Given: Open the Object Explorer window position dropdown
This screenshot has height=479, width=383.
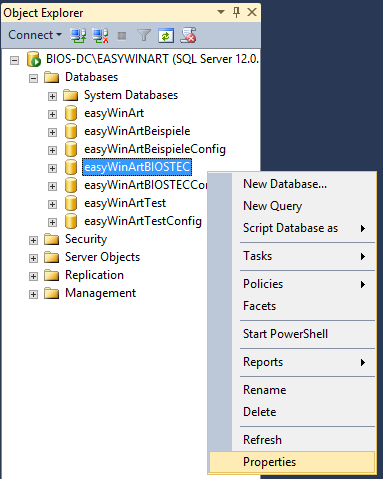Looking at the screenshot, I should coord(221,12).
